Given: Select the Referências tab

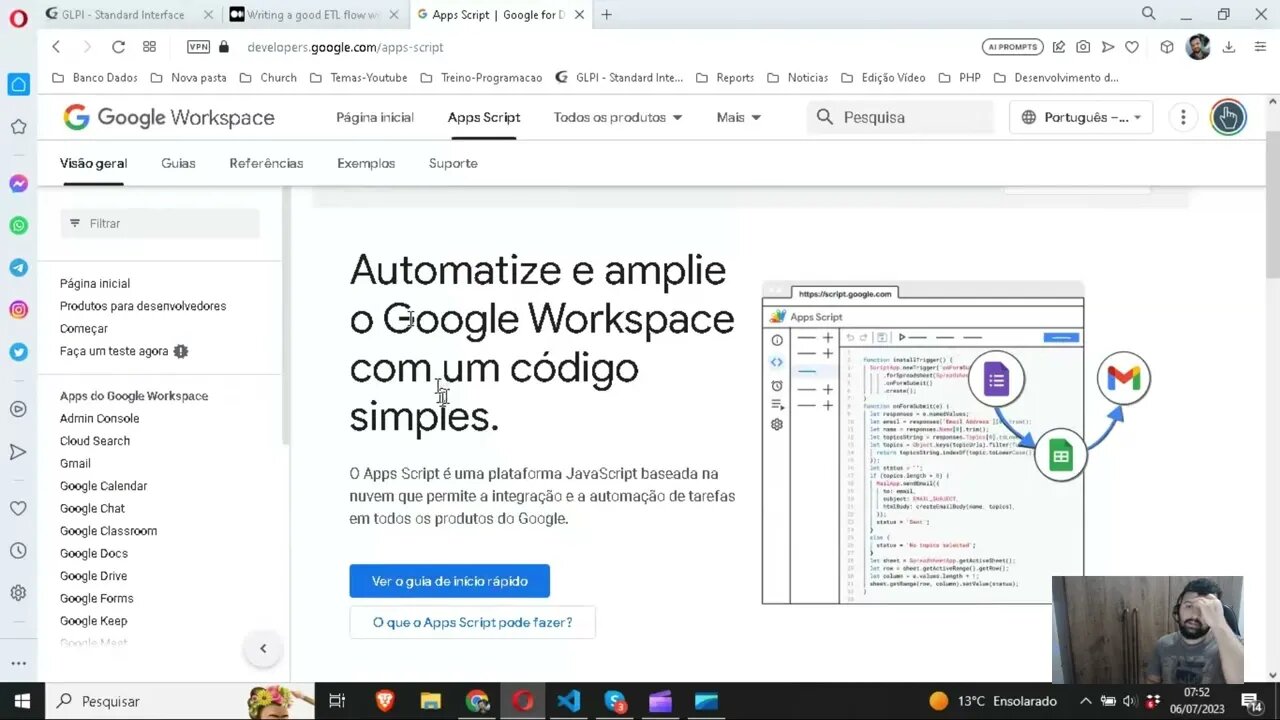Looking at the screenshot, I should [x=266, y=163].
